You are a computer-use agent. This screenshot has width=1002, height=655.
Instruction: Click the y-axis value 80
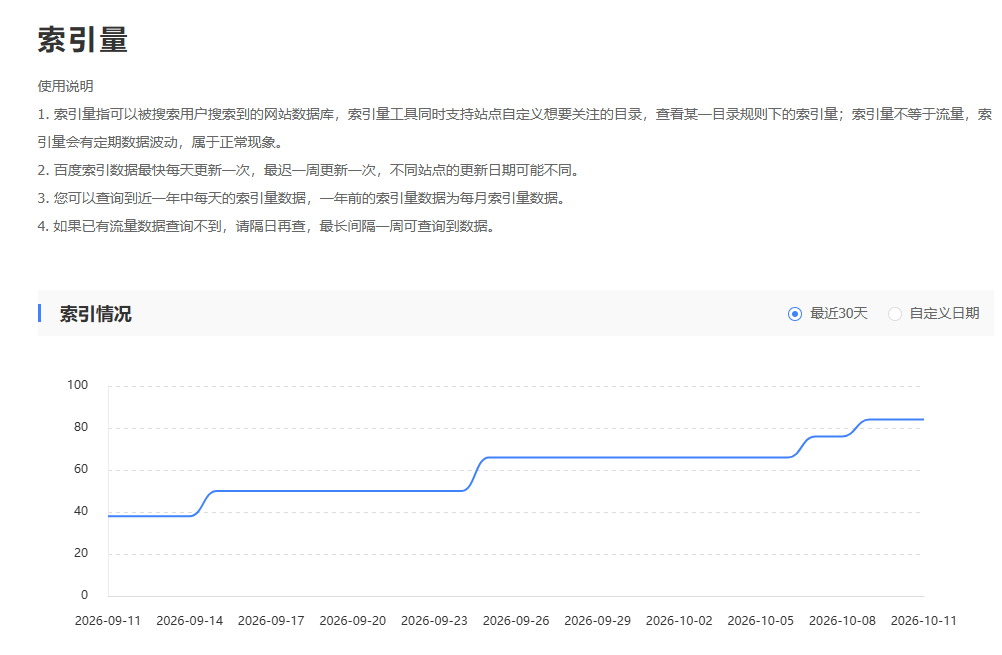81,427
